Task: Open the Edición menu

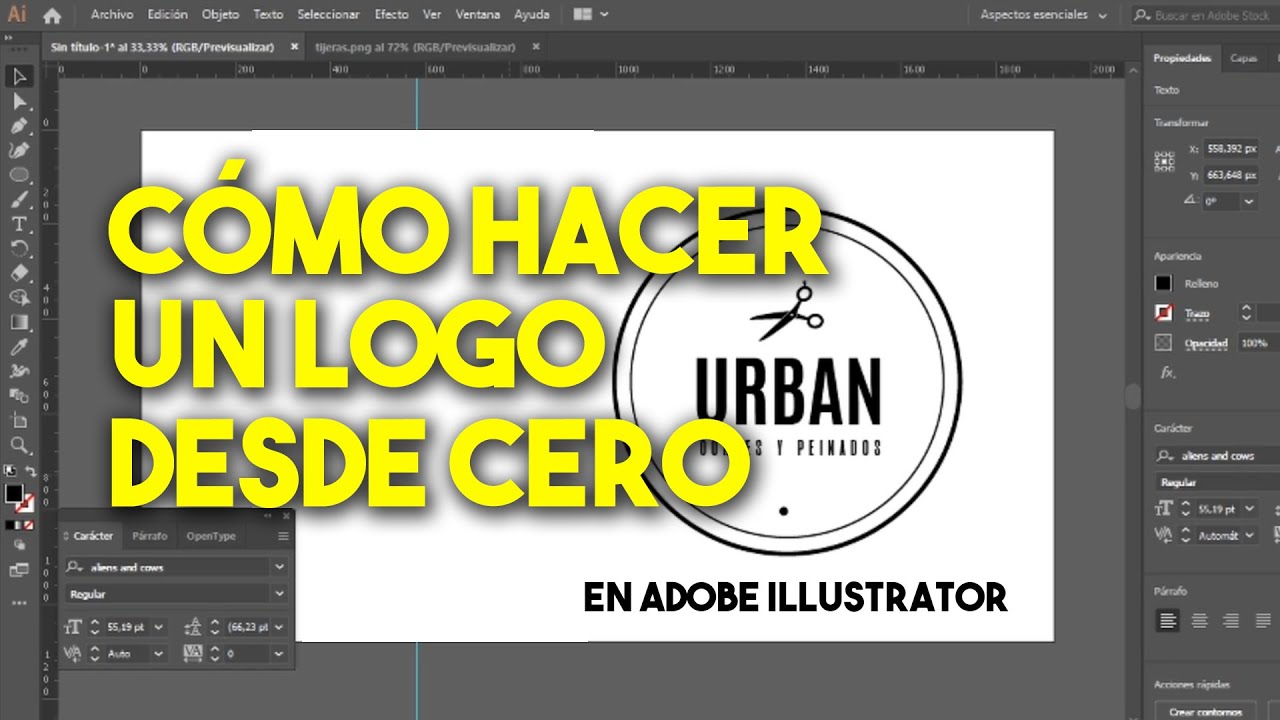Action: point(167,15)
